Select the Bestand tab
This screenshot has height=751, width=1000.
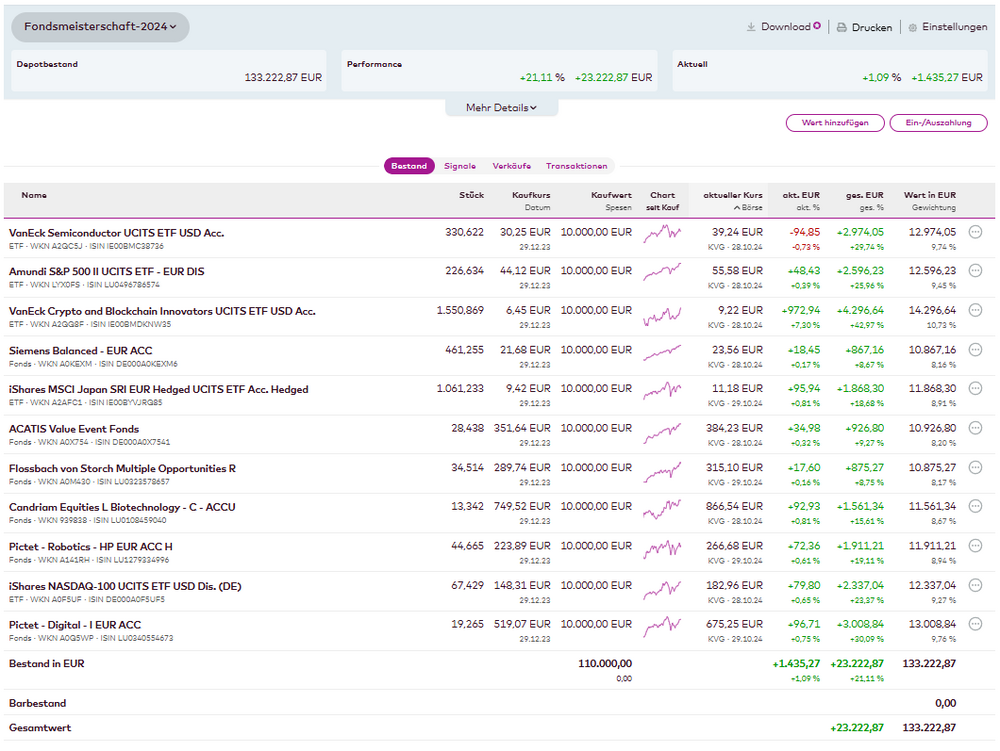click(x=409, y=166)
